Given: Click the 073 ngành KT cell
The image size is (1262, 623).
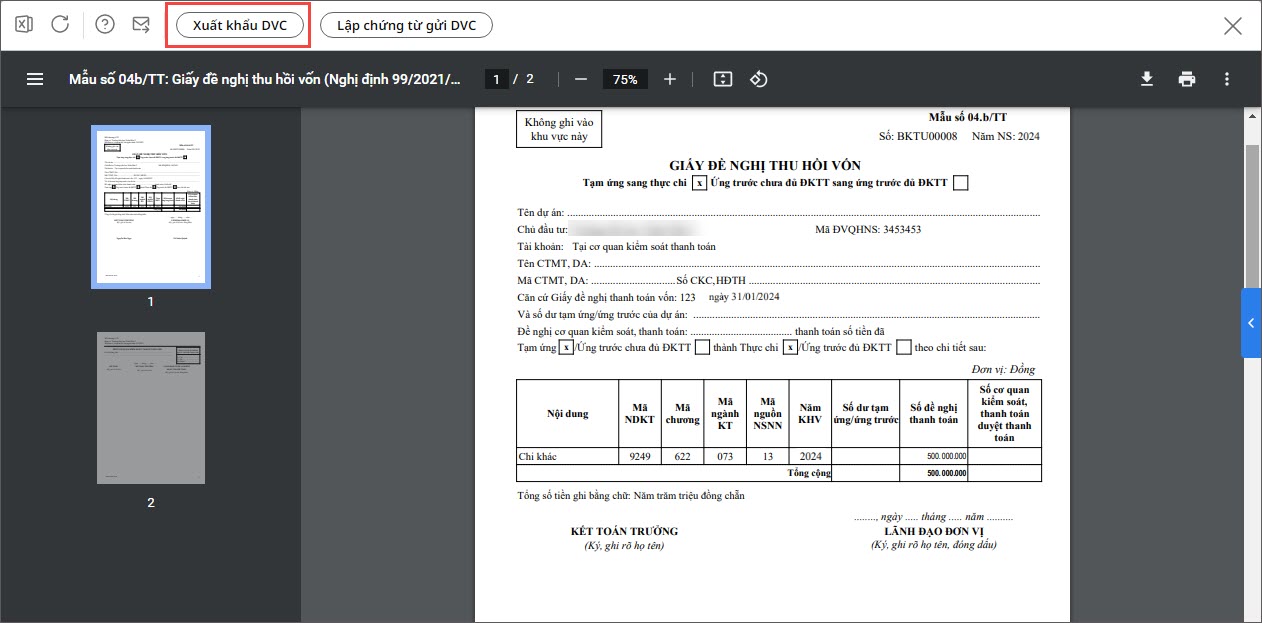Looking at the screenshot, I should [x=725, y=457].
